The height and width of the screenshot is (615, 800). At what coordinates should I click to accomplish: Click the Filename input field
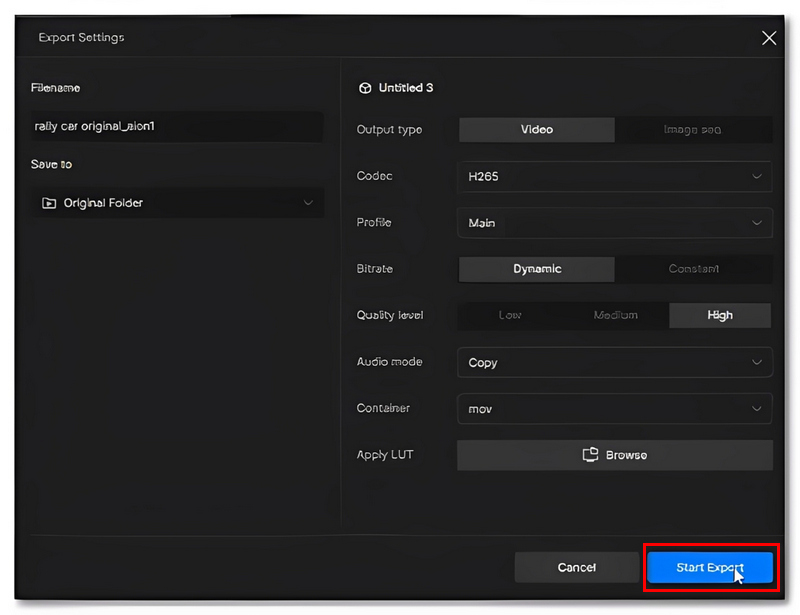click(x=177, y=127)
